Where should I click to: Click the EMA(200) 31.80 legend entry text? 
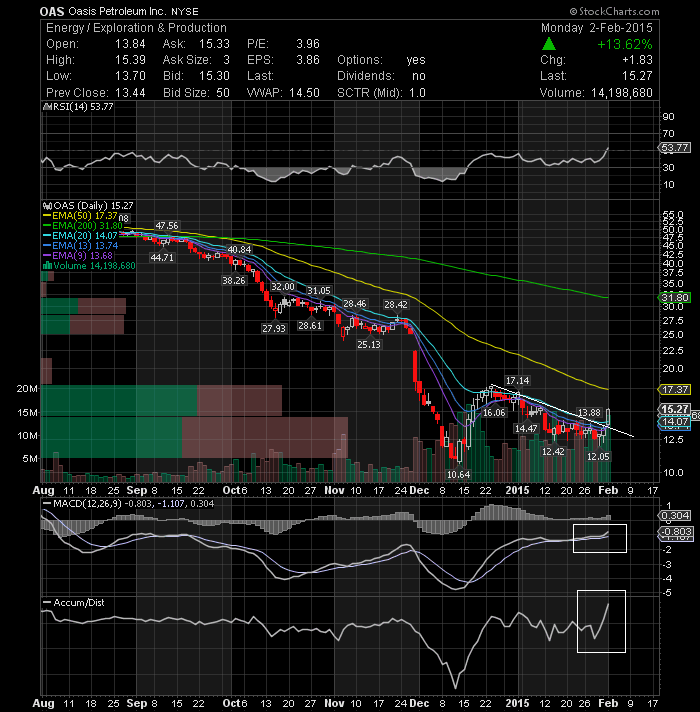[87, 226]
